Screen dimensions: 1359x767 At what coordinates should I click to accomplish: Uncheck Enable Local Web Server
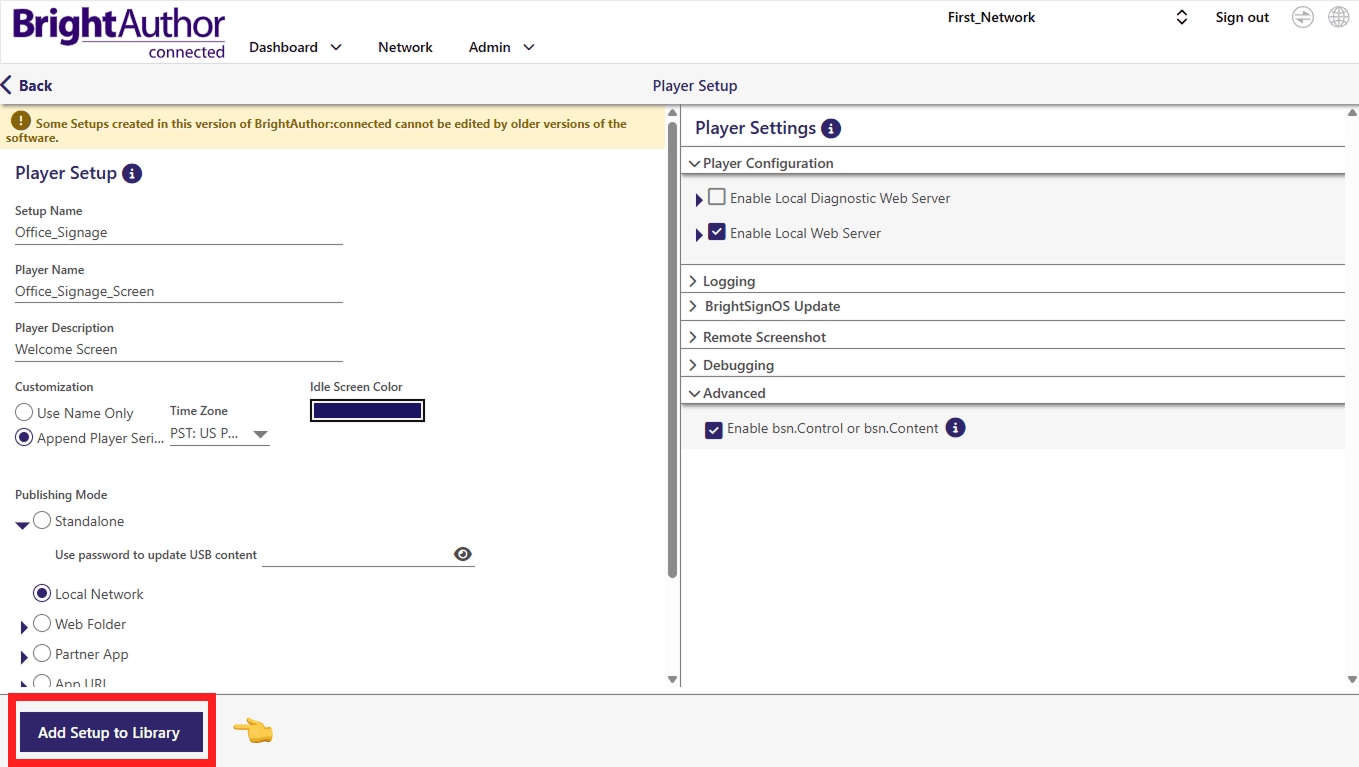tap(717, 232)
